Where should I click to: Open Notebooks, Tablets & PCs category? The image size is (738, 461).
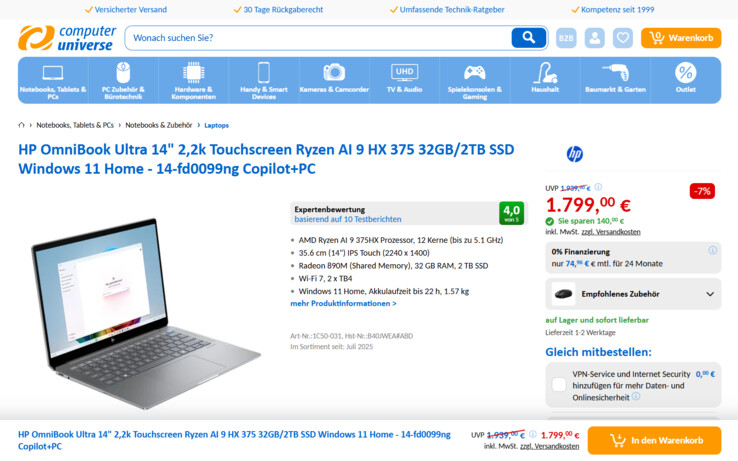click(x=53, y=81)
